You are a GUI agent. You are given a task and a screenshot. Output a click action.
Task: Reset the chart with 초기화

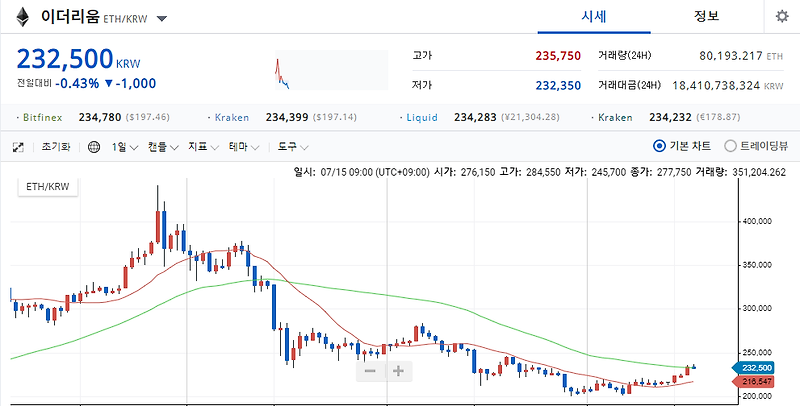(56, 147)
